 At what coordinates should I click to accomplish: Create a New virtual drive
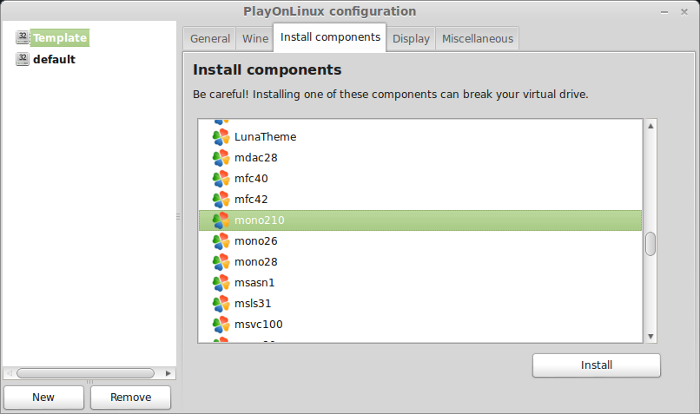pos(43,397)
